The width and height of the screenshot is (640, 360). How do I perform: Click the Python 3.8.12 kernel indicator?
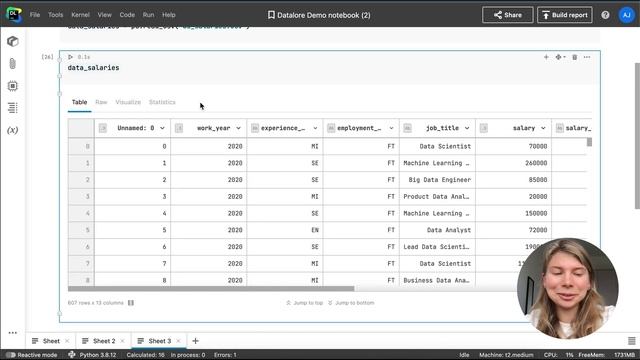click(x=93, y=355)
